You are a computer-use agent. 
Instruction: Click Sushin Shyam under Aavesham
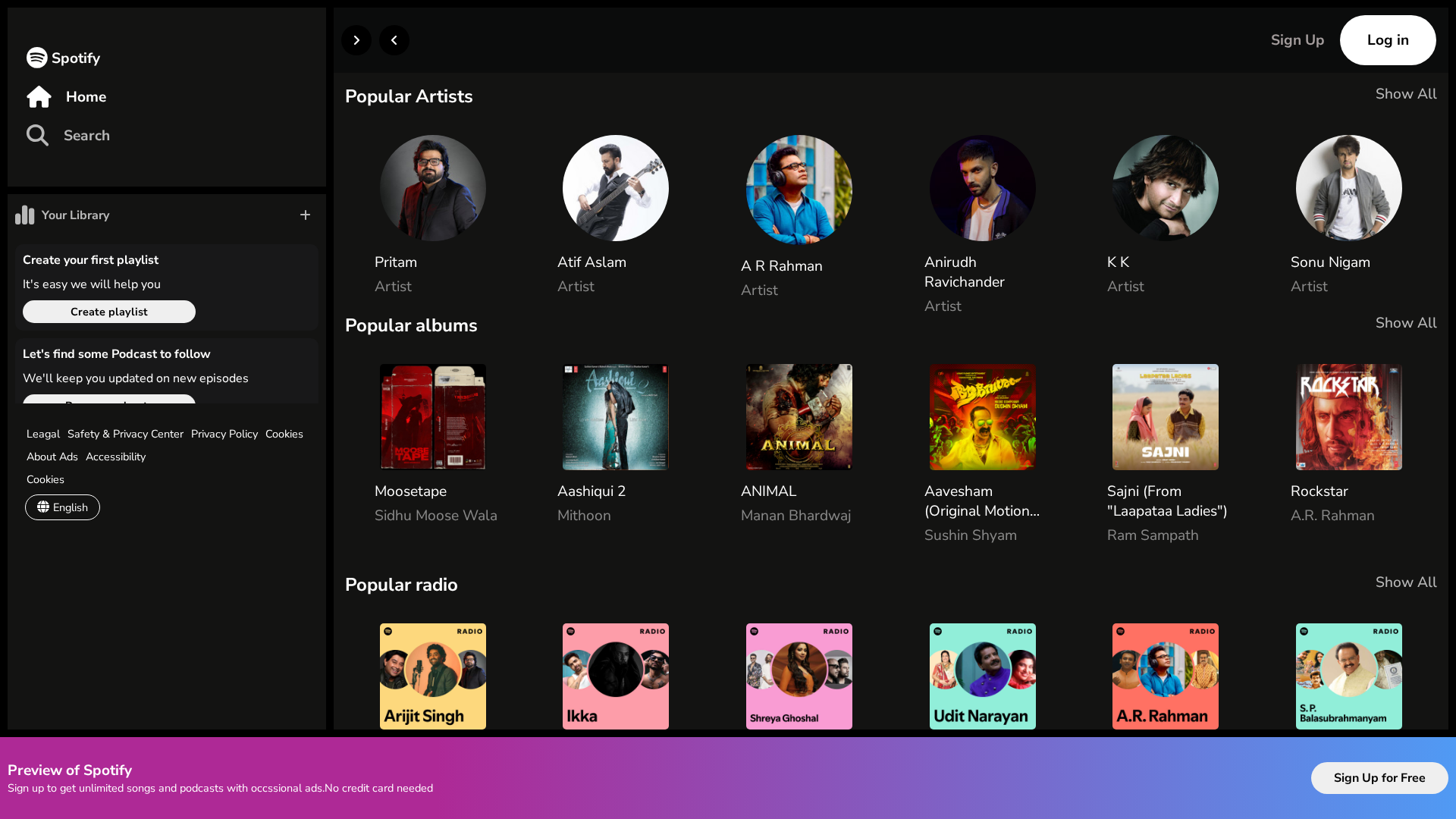[971, 535]
